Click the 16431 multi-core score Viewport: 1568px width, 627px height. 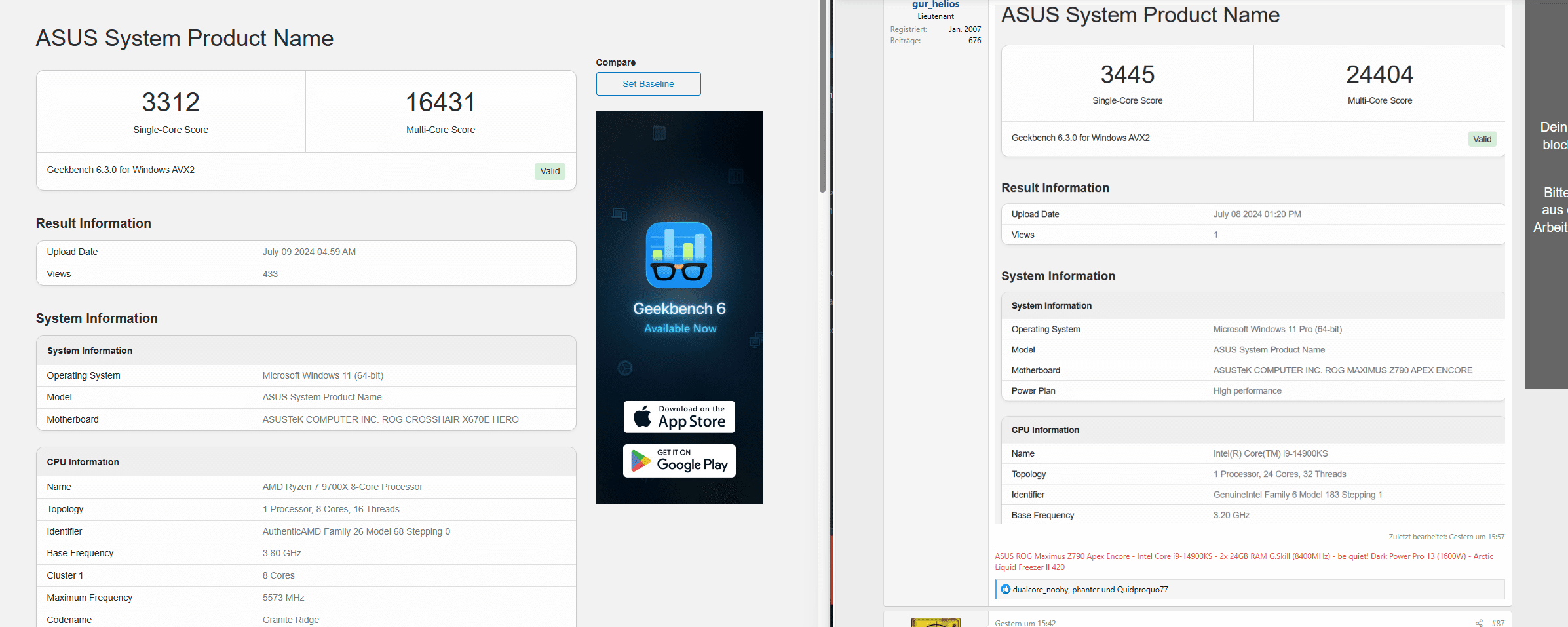pos(440,102)
